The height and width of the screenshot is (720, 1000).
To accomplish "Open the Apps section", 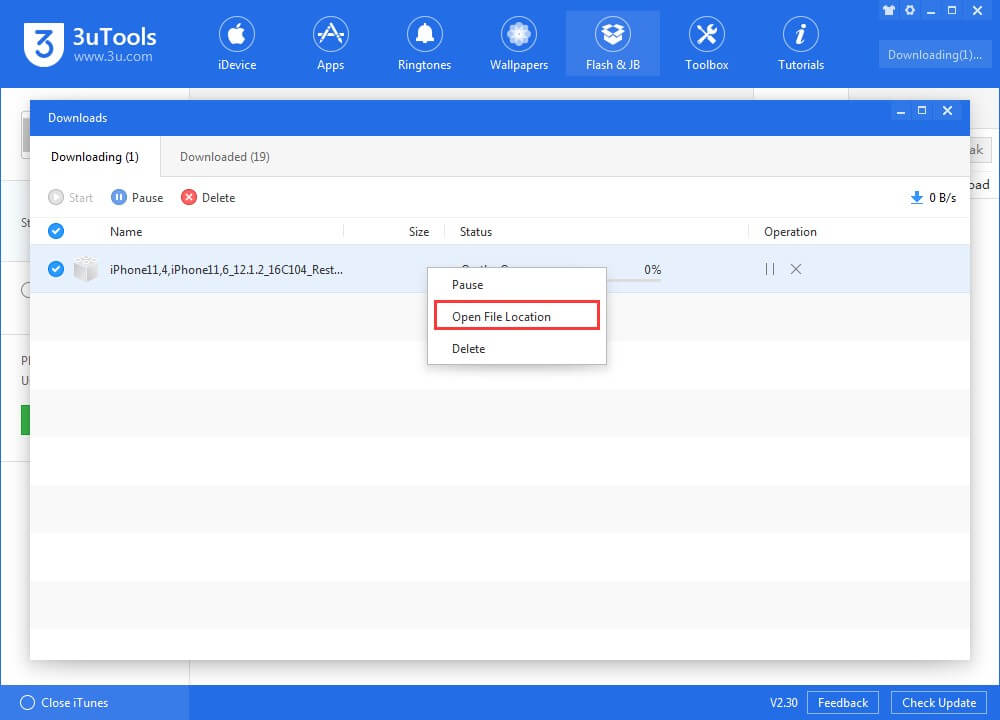I will 330,44.
